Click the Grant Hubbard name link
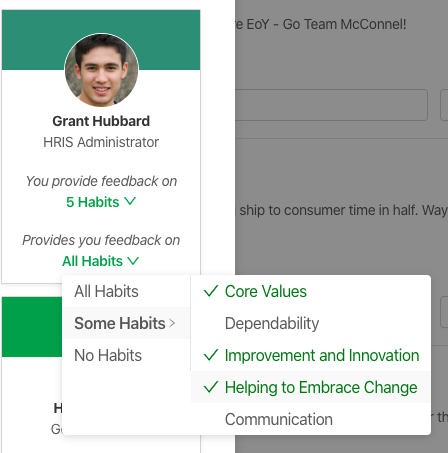 click(101, 121)
